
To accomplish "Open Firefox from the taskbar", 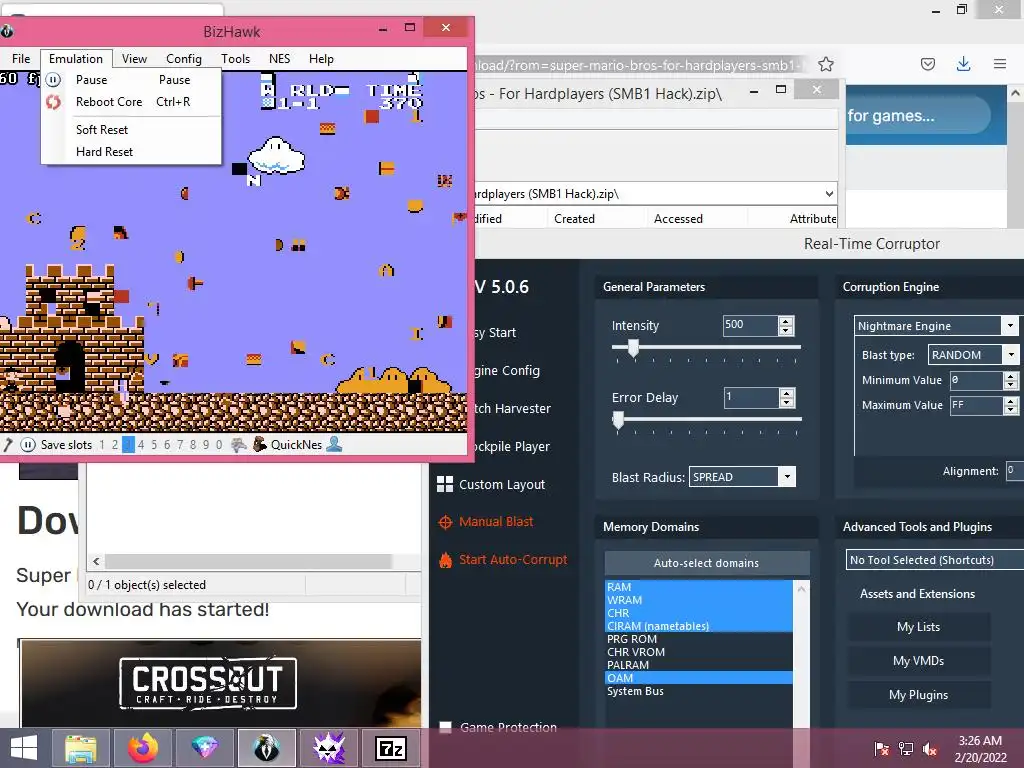I will click(142, 748).
